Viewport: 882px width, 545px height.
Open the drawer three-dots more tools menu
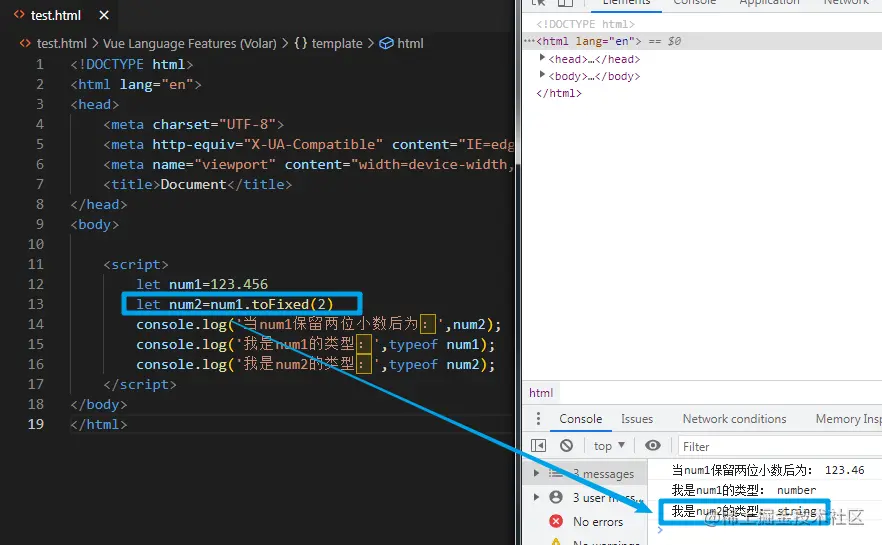(538, 419)
